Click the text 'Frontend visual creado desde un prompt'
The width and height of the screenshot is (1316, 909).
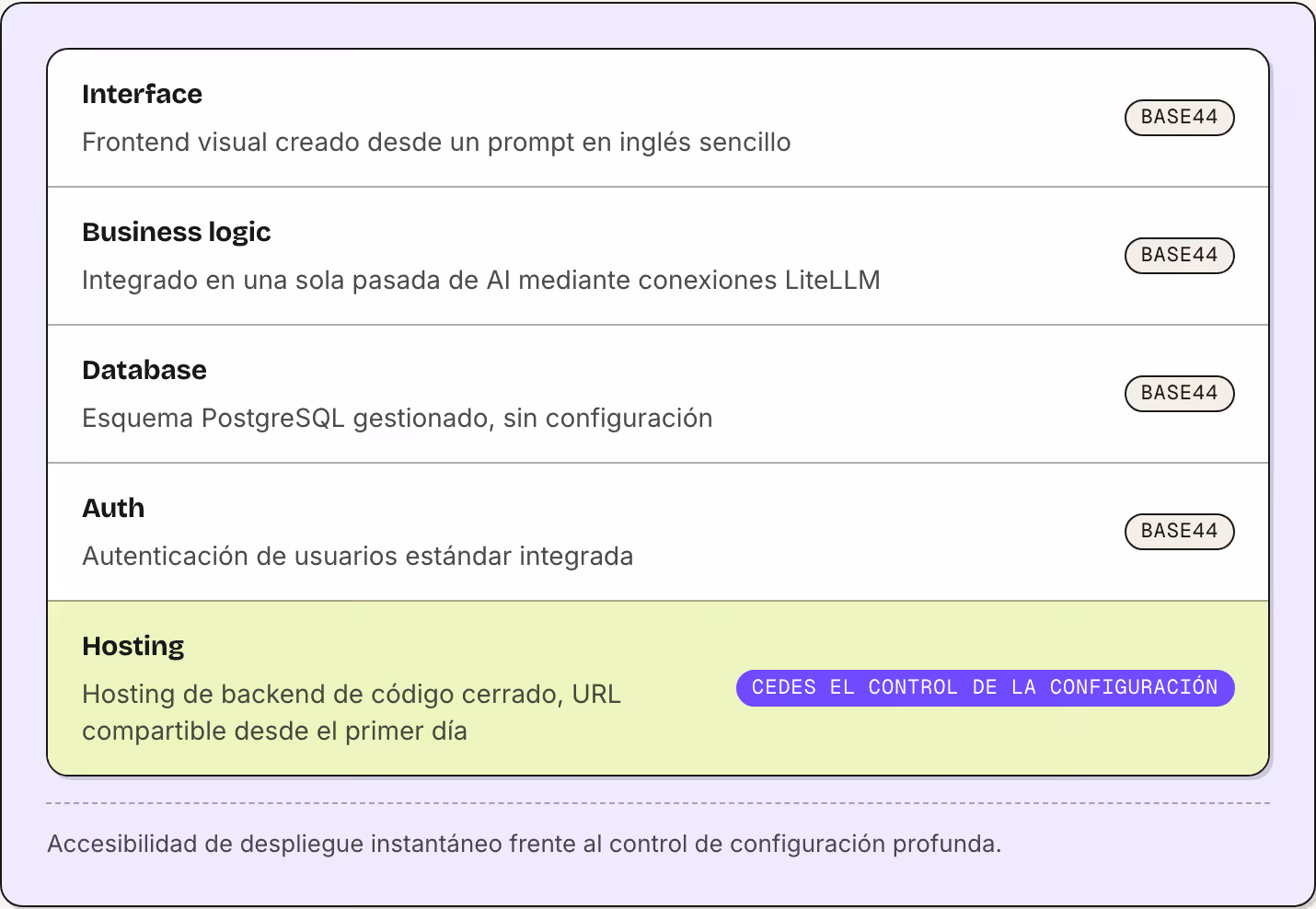click(x=329, y=143)
